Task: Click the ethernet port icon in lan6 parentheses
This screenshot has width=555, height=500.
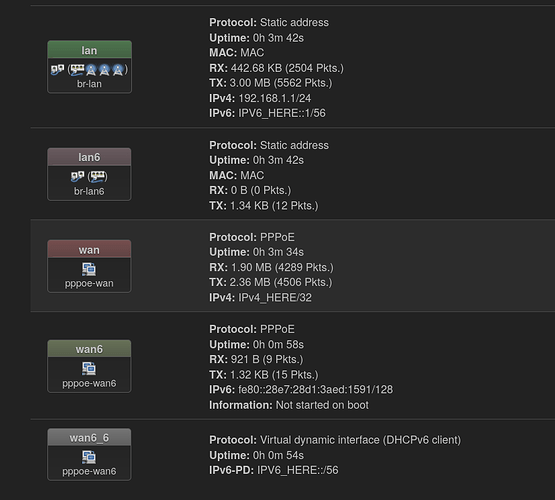Action: pos(98,176)
